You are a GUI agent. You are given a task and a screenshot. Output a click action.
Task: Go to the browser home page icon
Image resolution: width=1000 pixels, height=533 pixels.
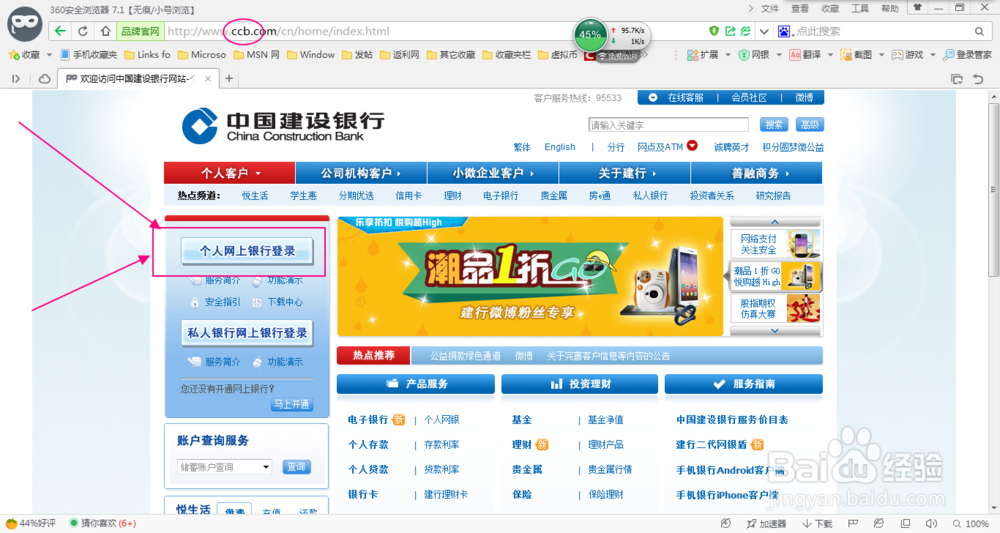click(x=105, y=31)
